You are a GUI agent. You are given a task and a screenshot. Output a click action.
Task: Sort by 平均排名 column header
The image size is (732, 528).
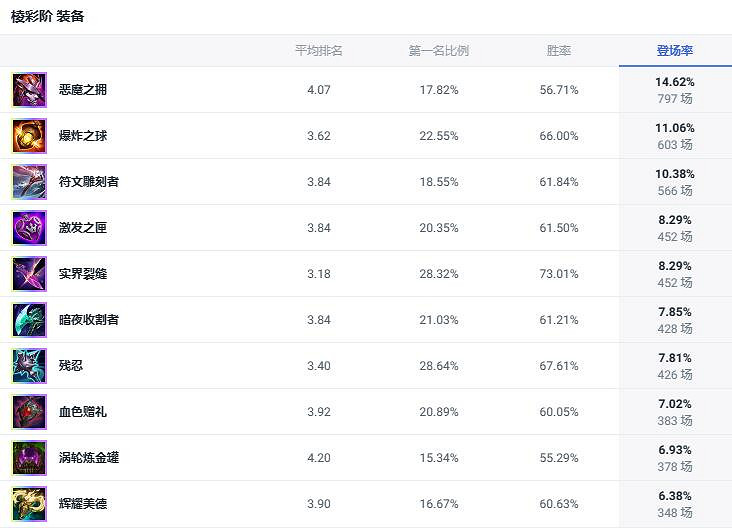point(318,51)
